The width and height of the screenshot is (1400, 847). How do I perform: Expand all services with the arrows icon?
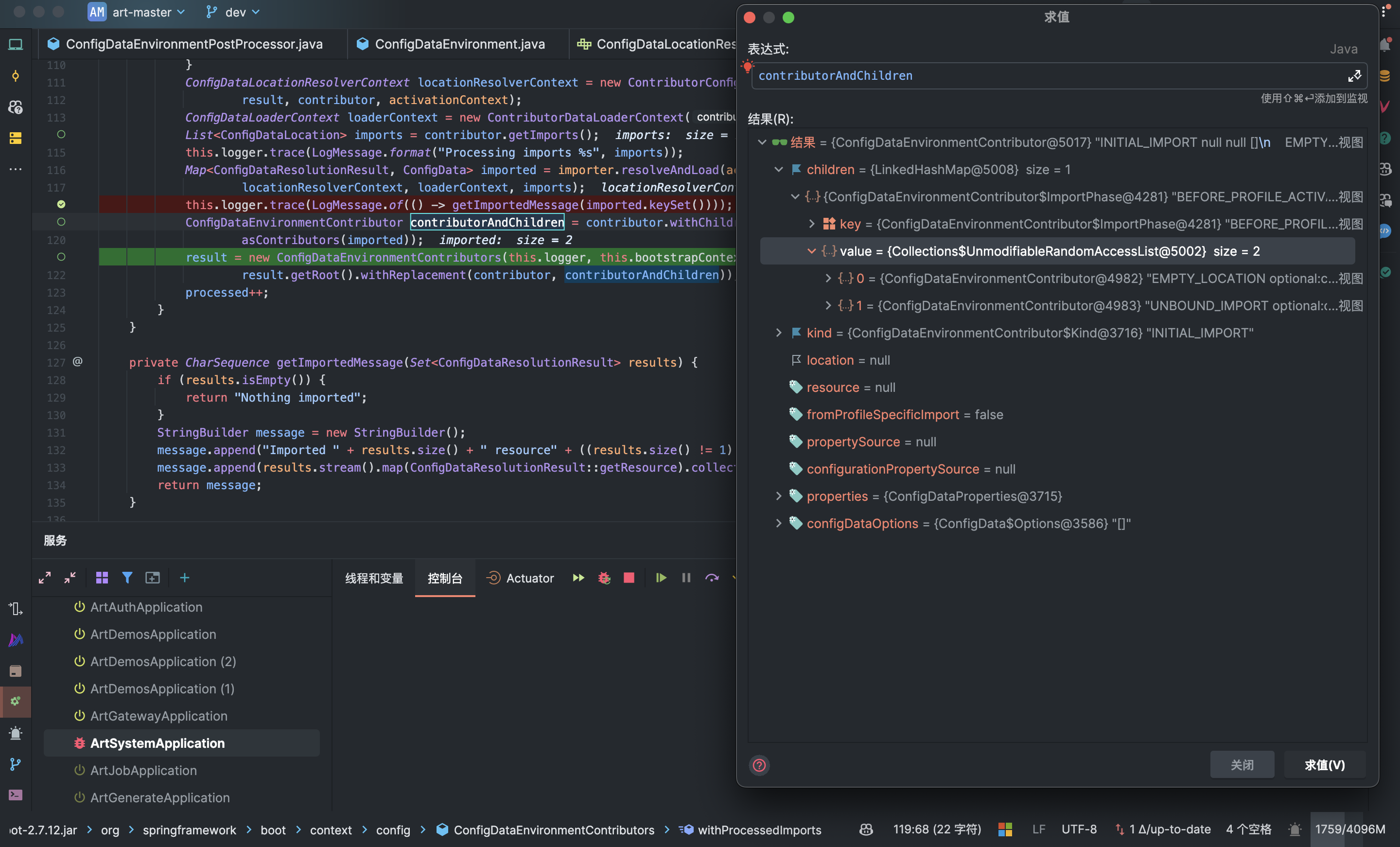(45, 578)
